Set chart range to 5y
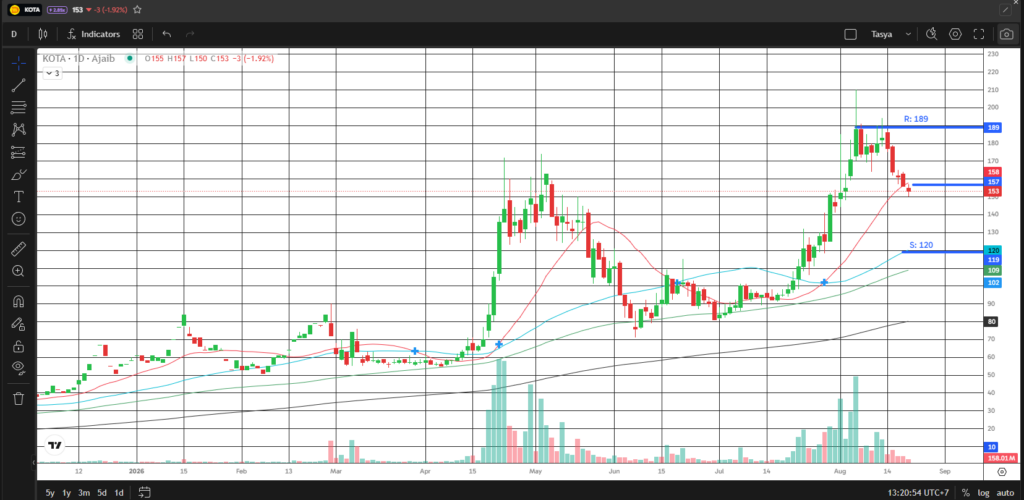1024x500 pixels. tap(50, 492)
